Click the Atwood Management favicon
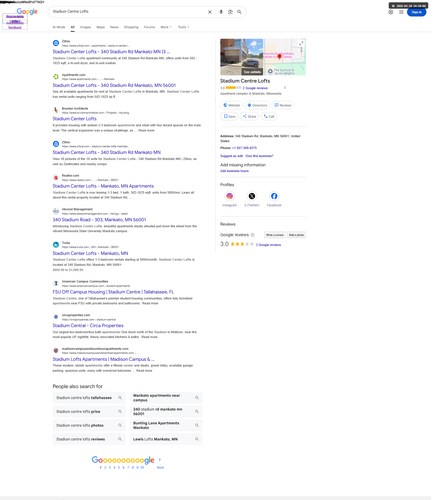This screenshot has height=500, width=436. tap(56, 211)
